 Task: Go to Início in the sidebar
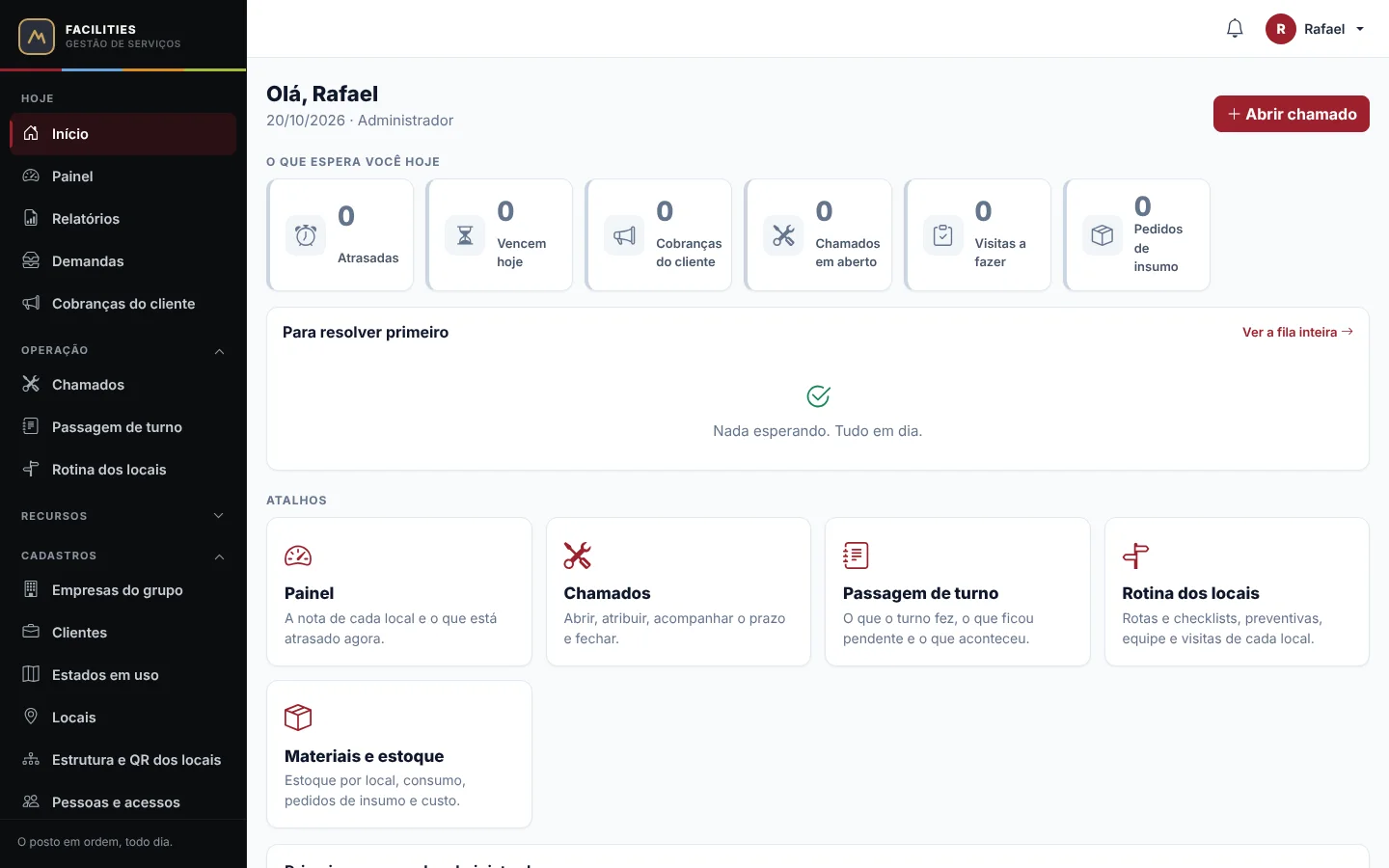(123, 134)
